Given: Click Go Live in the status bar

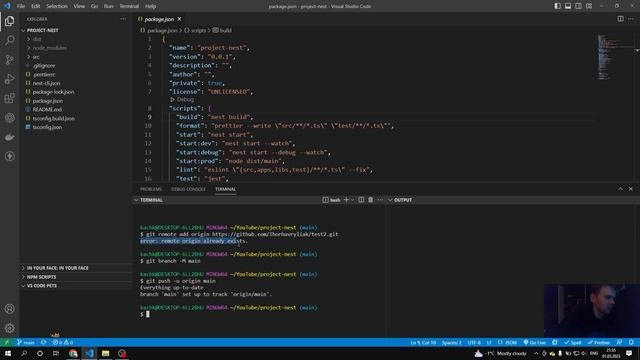Looking at the screenshot, I should click(535, 342).
